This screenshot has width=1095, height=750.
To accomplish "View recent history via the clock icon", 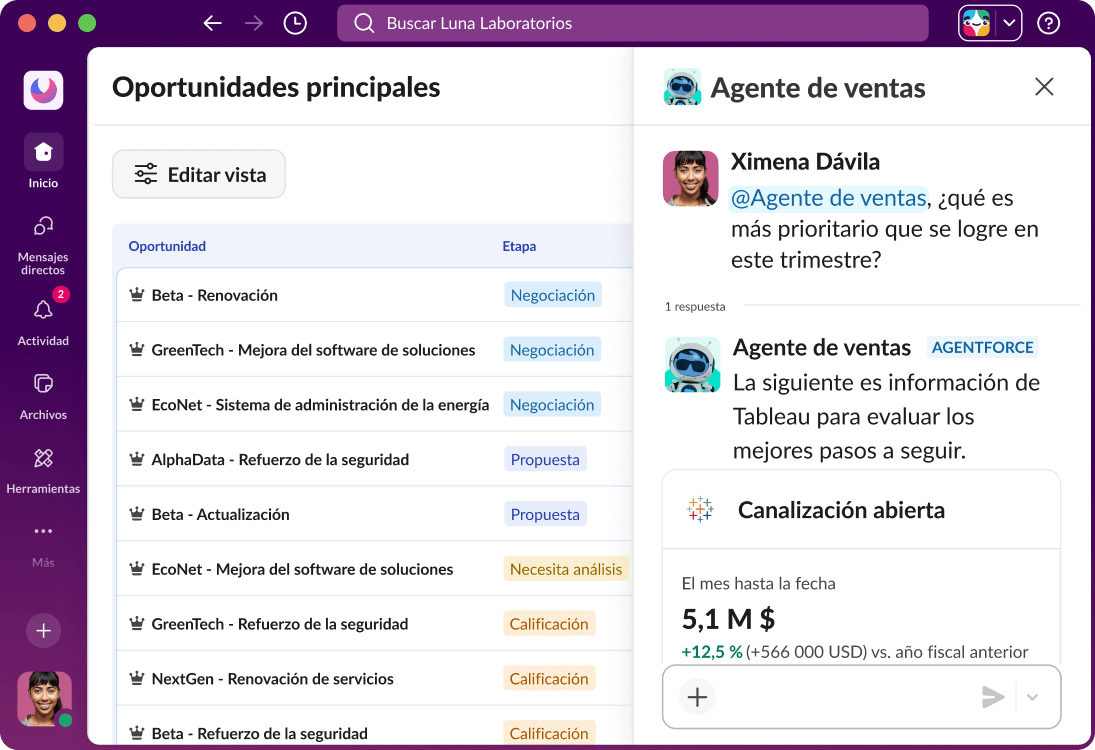I will (294, 22).
